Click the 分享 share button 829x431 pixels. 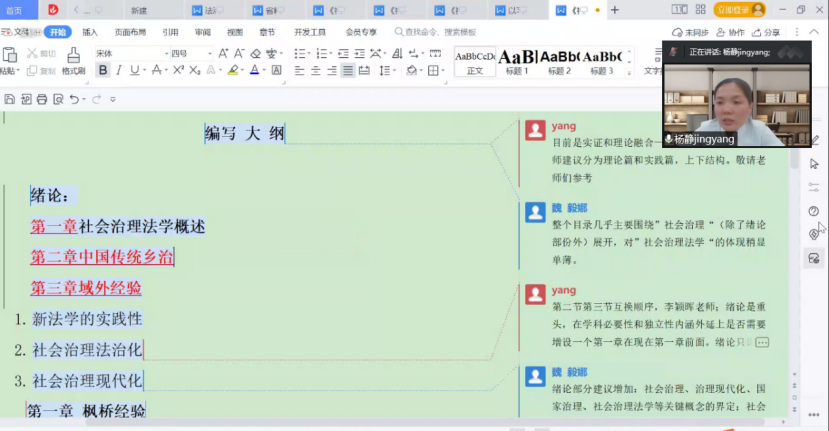tap(766, 32)
